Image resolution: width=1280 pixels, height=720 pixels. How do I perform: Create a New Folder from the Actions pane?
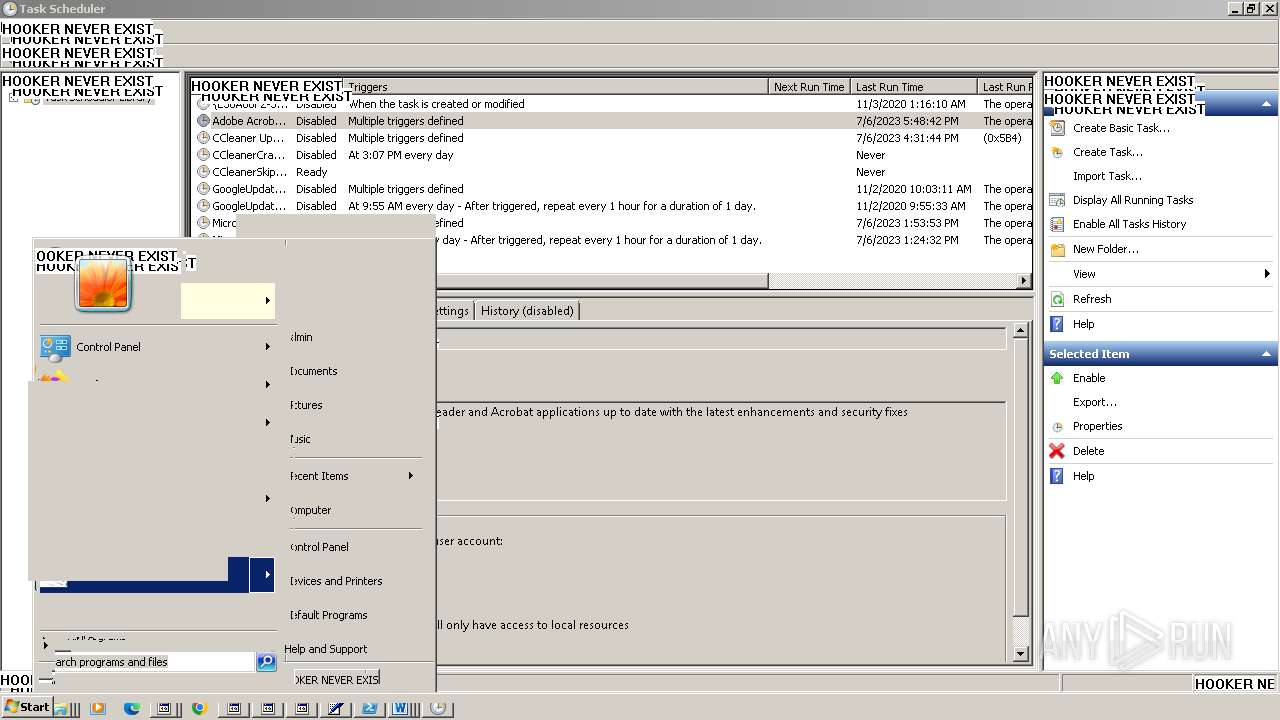1105,249
